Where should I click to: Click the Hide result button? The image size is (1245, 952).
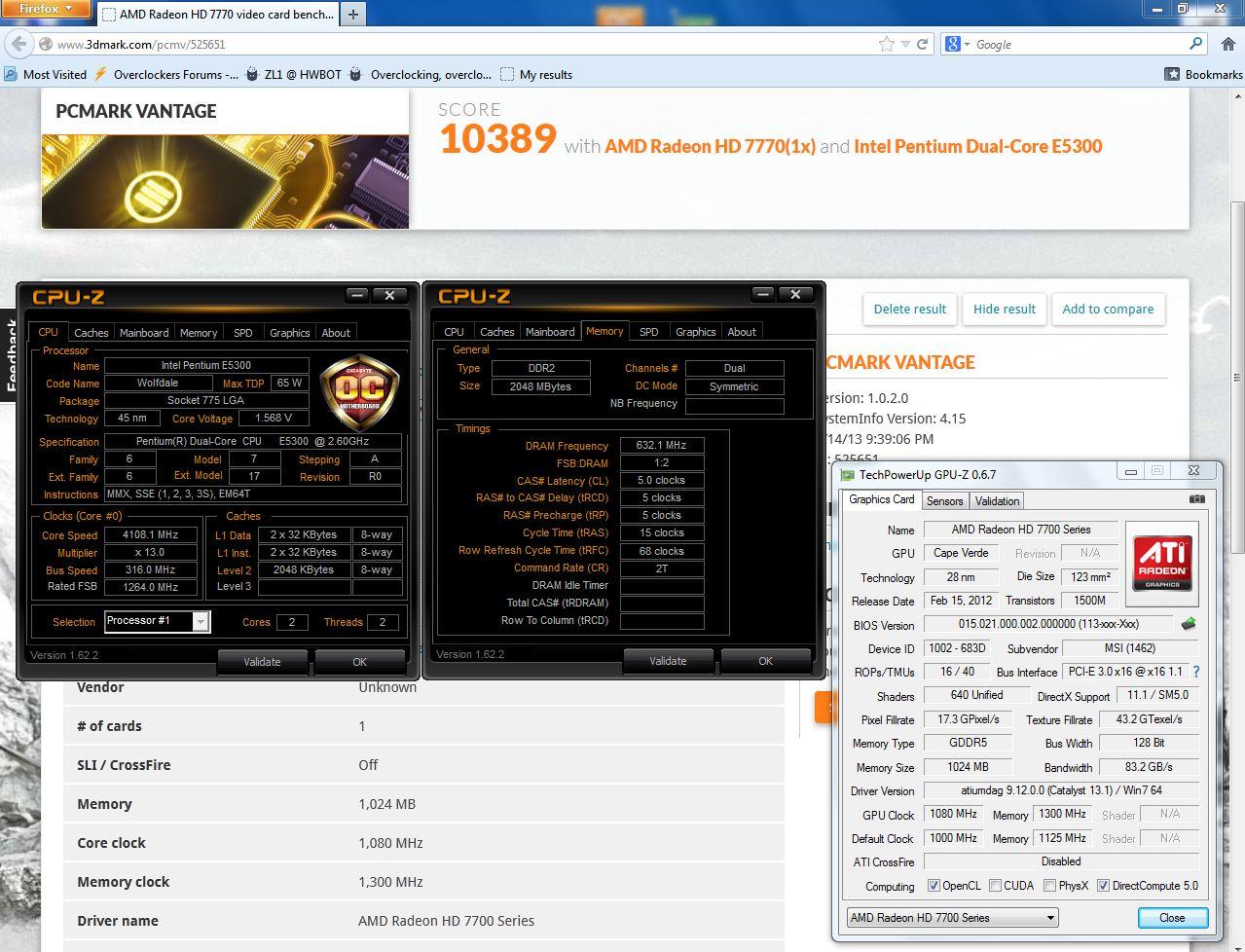(1005, 309)
